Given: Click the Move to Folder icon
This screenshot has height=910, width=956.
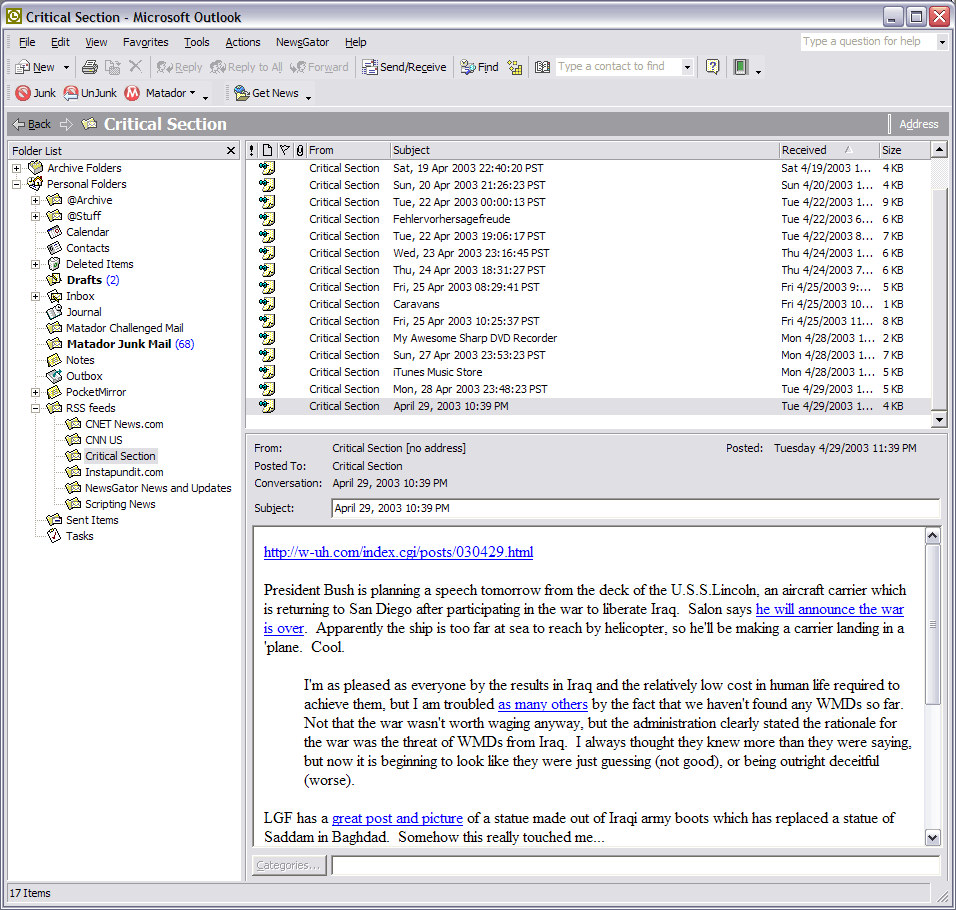Looking at the screenshot, I should click(112, 67).
